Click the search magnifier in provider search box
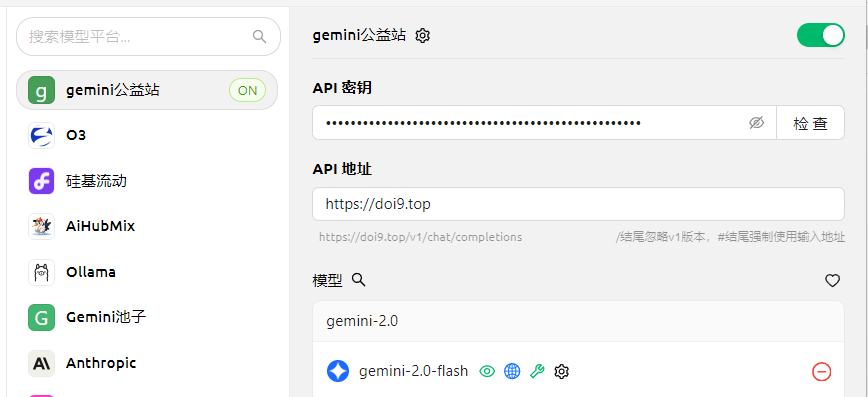 pos(259,37)
